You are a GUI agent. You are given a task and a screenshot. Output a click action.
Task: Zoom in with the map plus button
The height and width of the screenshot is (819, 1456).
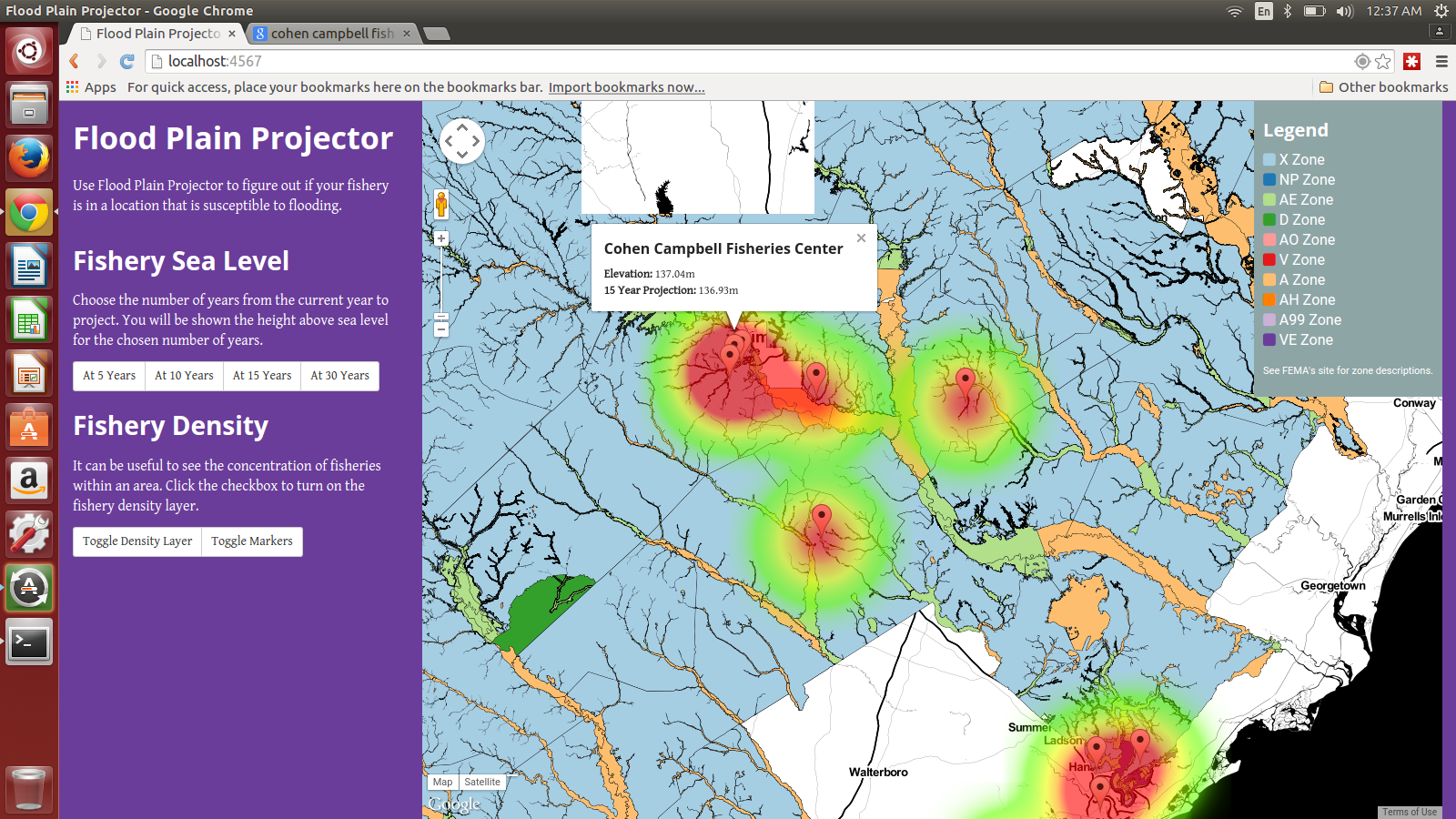441,238
